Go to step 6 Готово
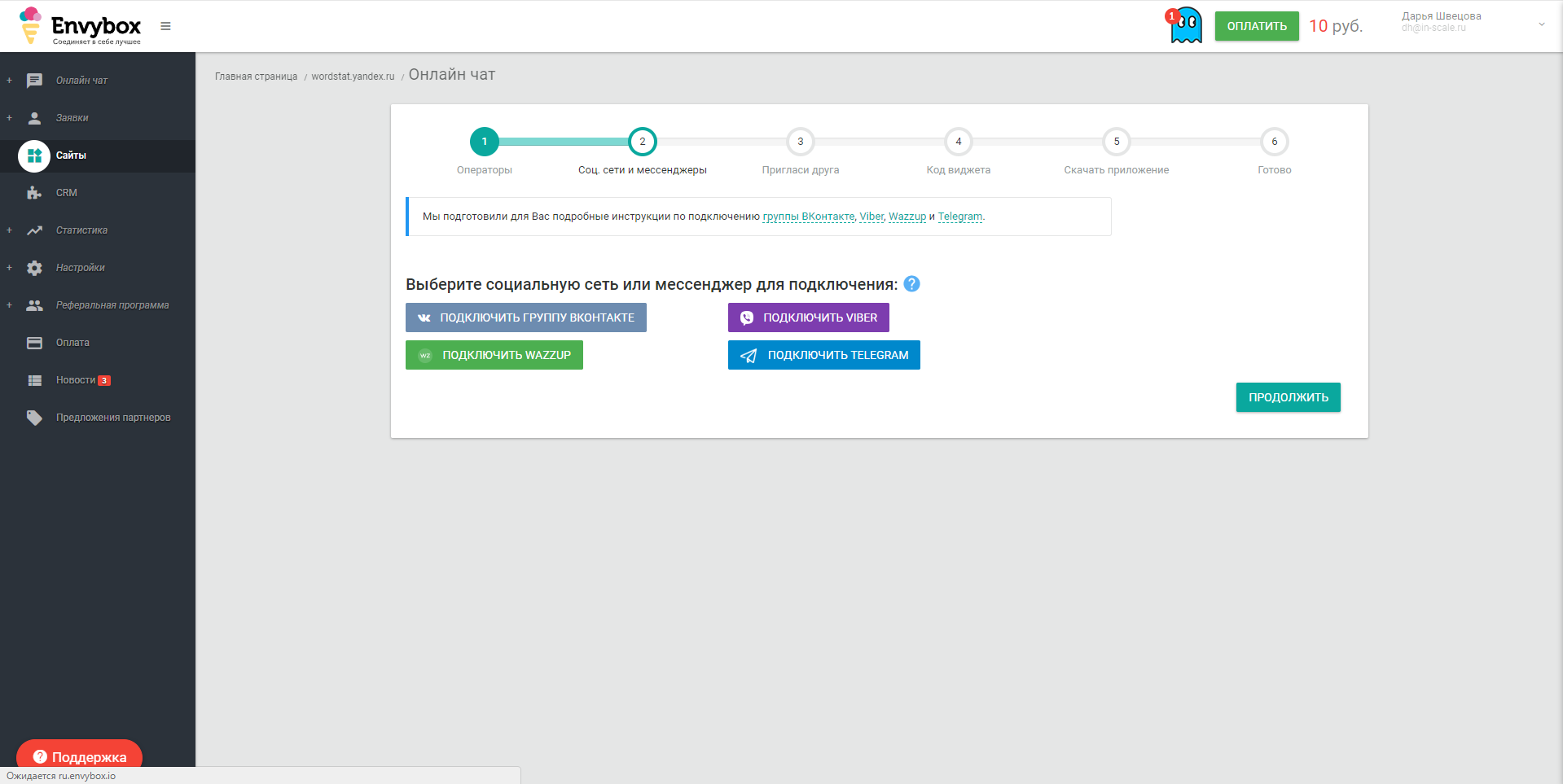 point(1275,142)
